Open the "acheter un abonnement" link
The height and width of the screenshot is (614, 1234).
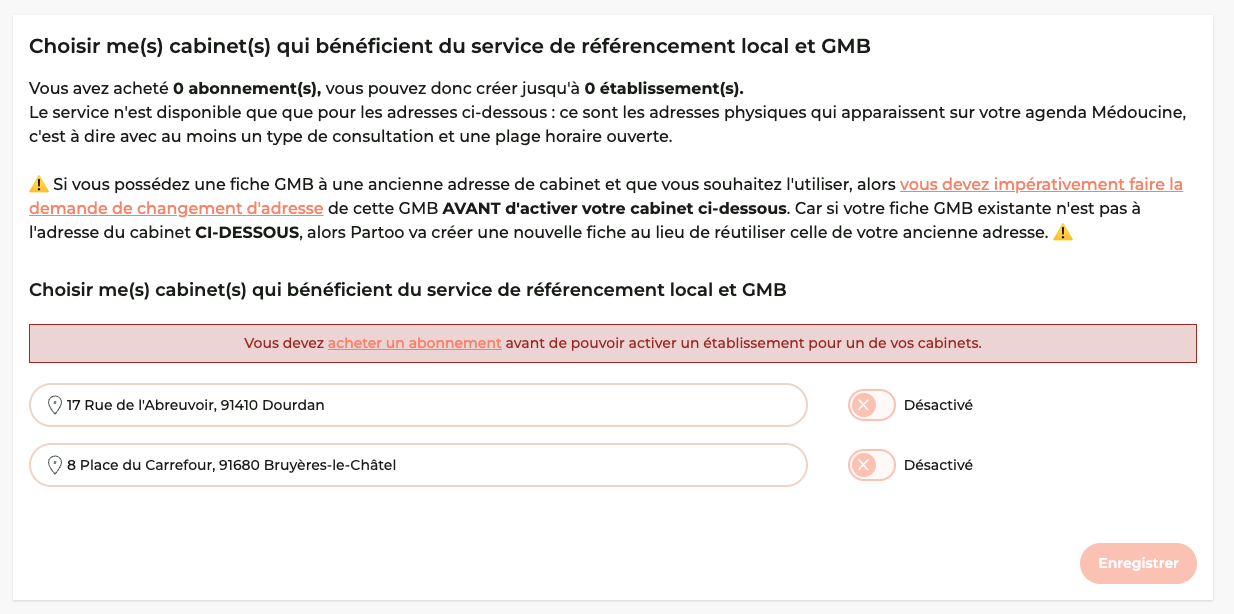414,343
